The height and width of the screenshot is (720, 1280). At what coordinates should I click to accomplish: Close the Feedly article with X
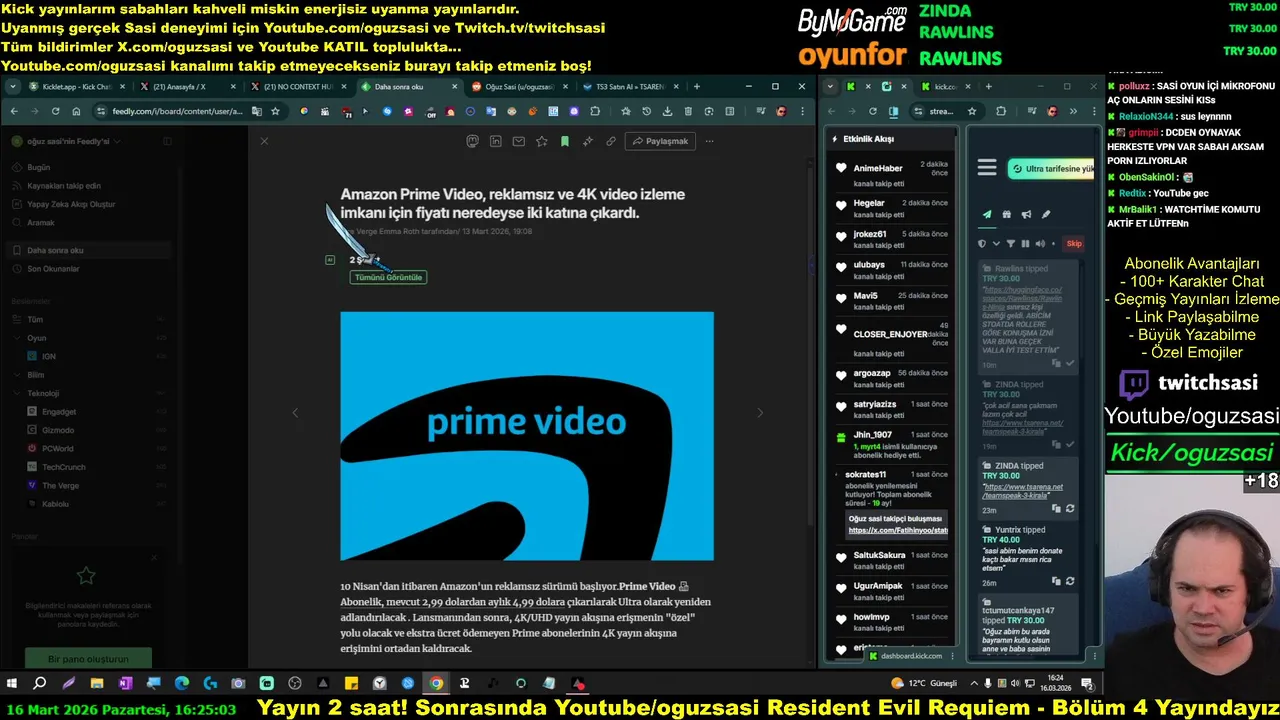264,141
